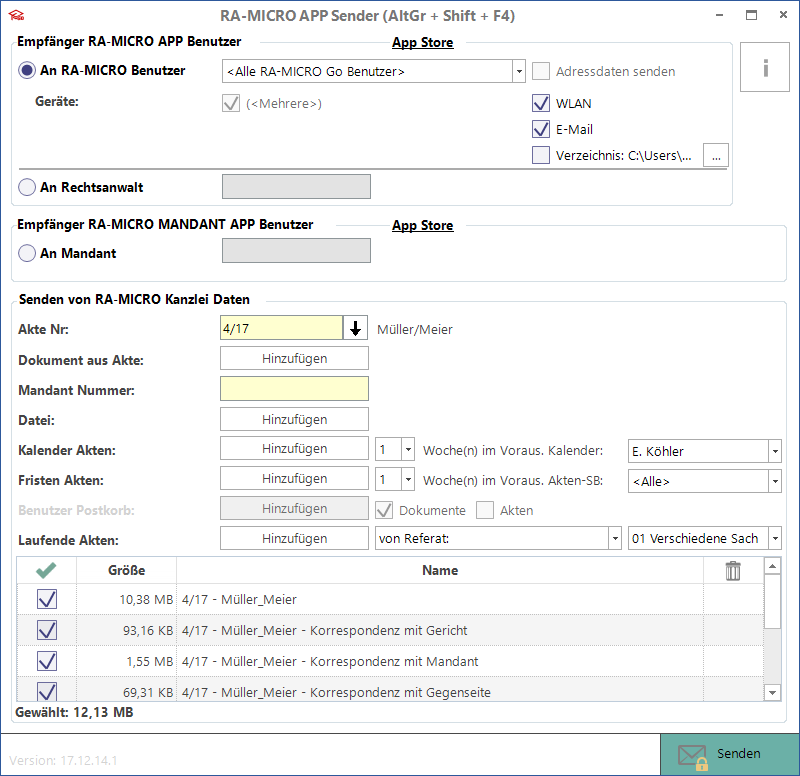Click Hinzufügen for Kalender Akten
Image resolution: width=800 pixels, height=776 pixels.
[x=294, y=448]
